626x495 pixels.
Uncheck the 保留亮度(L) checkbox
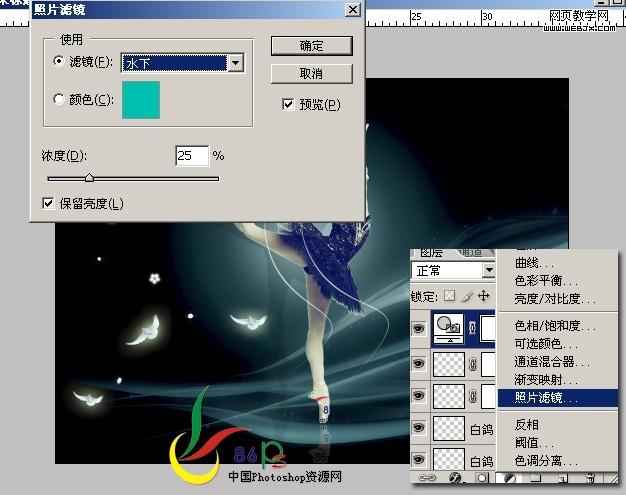[48, 203]
